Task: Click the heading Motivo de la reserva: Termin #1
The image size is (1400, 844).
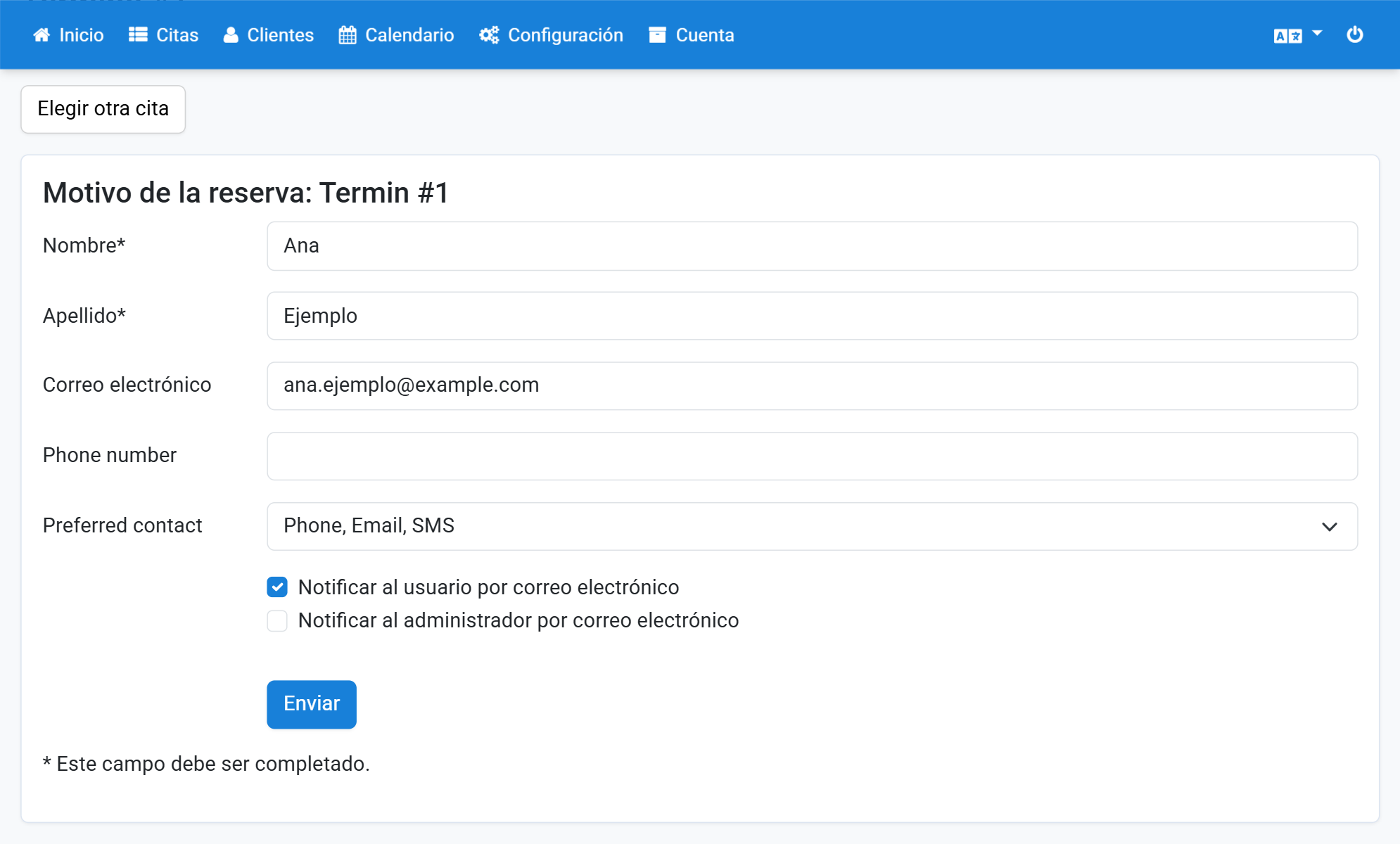Action: click(246, 193)
